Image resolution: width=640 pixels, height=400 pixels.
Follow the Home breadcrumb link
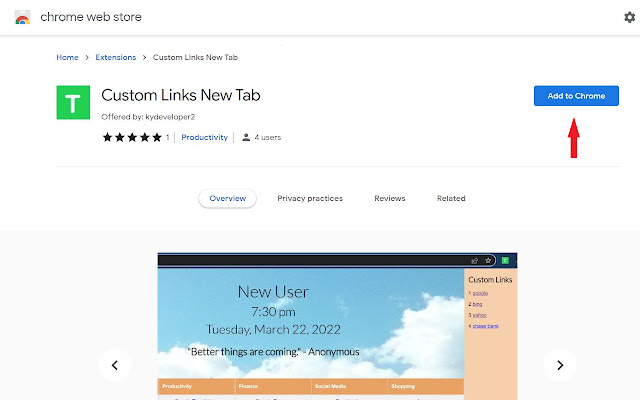(67, 57)
